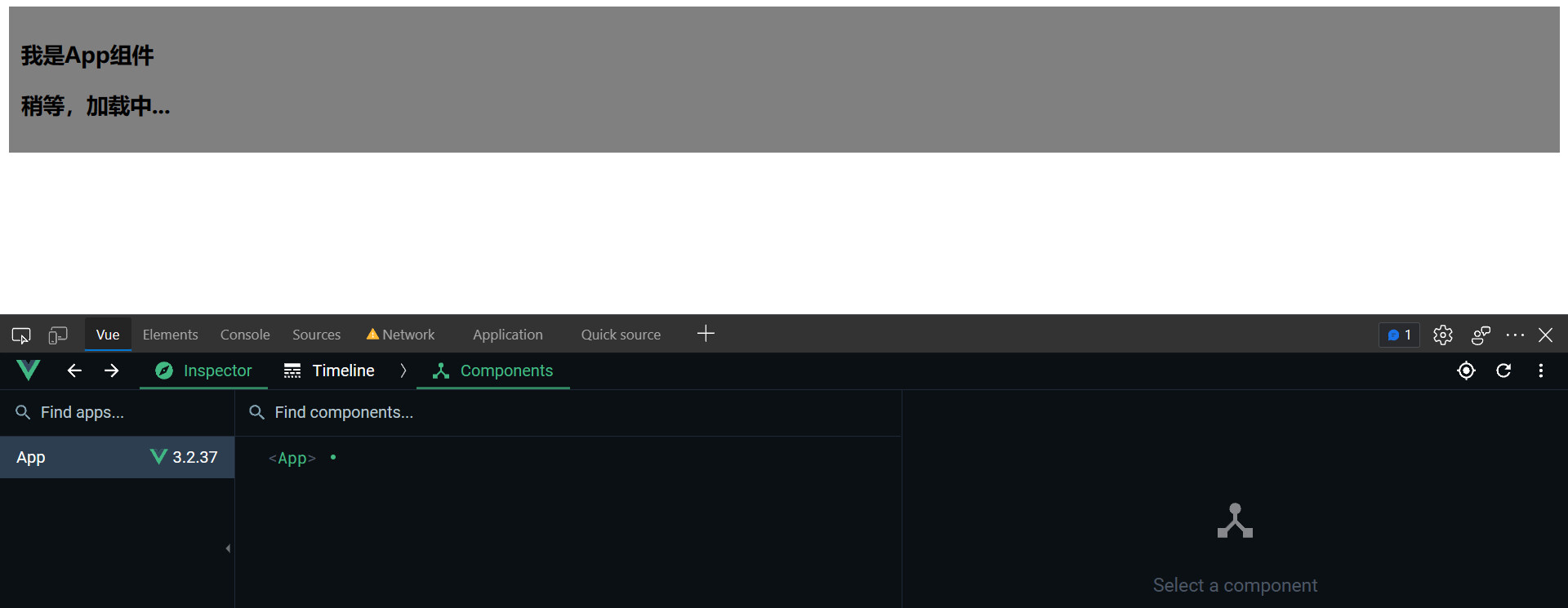The width and height of the screenshot is (1568, 608).
Task: Go forward with the right arrow
Action: 112,371
